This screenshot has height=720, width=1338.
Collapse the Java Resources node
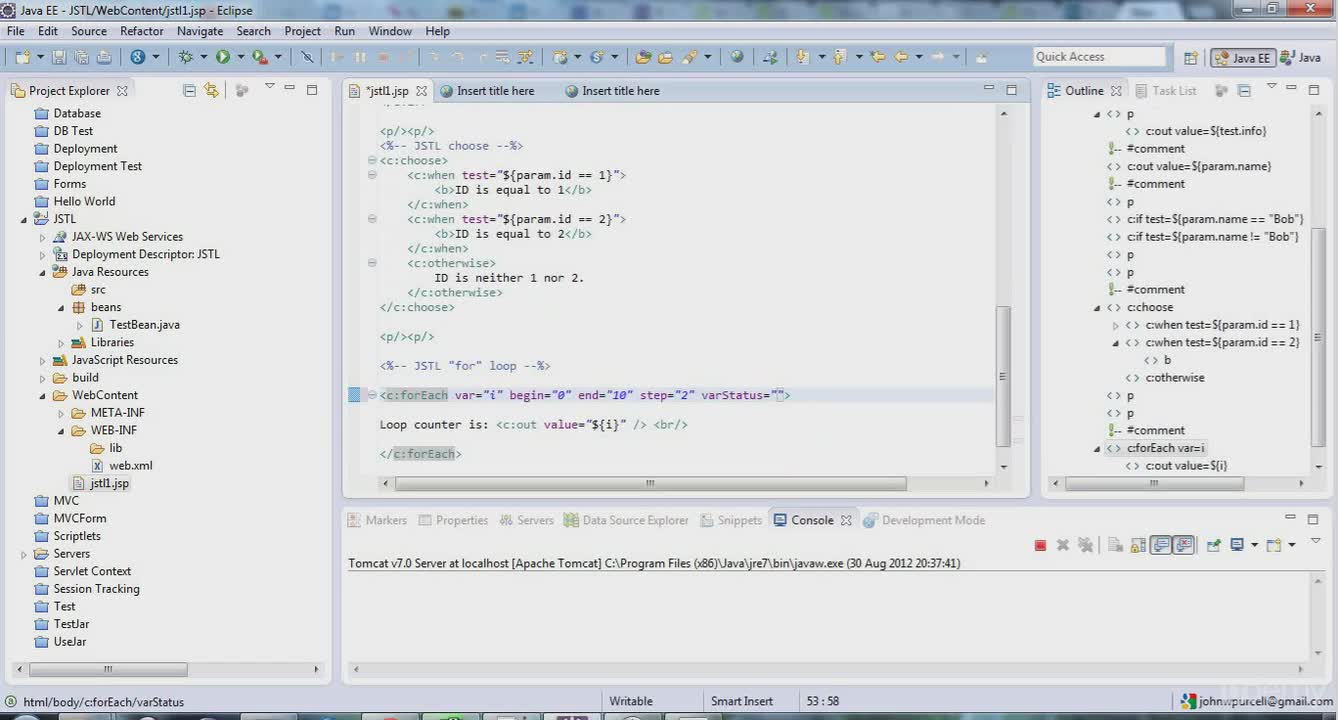point(42,272)
